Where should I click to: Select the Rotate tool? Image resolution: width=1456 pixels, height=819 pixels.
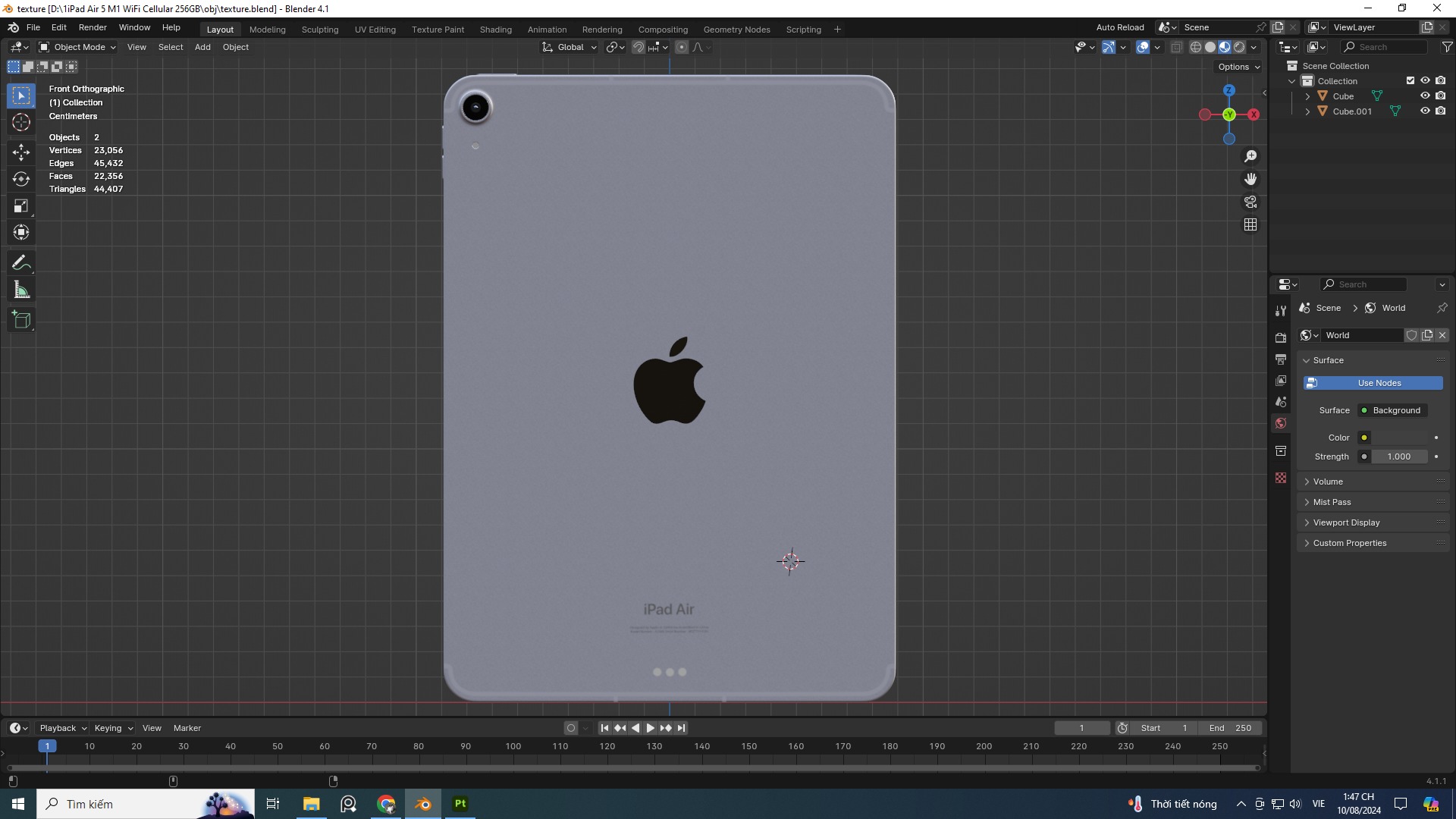click(21, 179)
